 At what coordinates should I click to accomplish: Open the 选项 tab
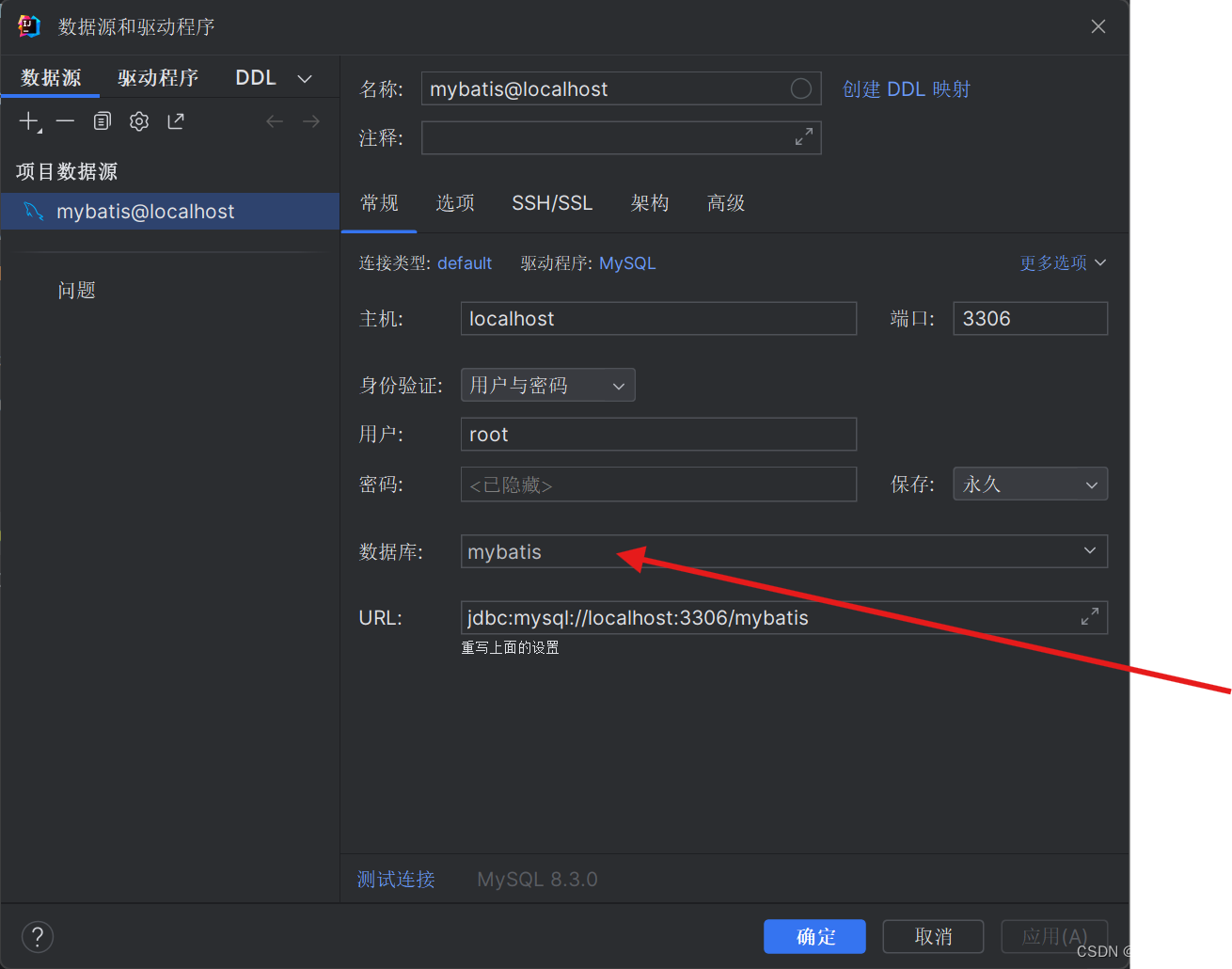(455, 203)
